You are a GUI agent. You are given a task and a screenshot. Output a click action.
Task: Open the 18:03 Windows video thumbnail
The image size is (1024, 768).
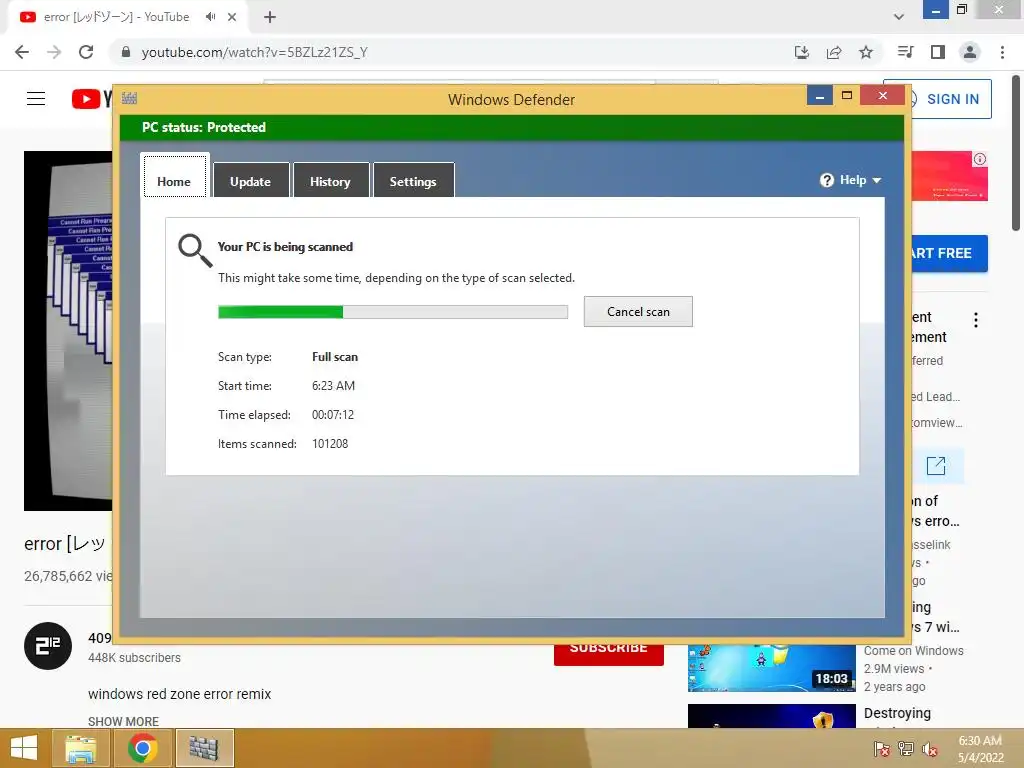[x=771, y=667]
